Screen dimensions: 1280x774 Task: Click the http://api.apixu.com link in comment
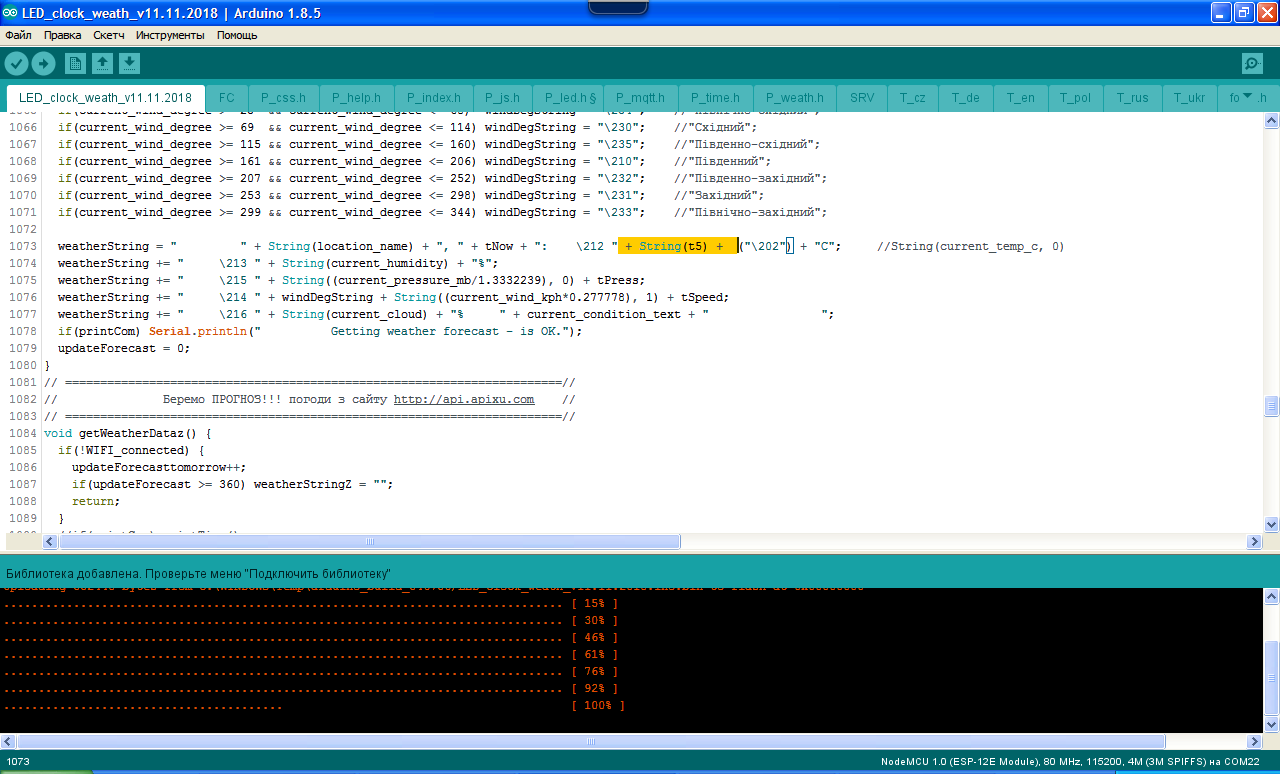[x=464, y=399]
